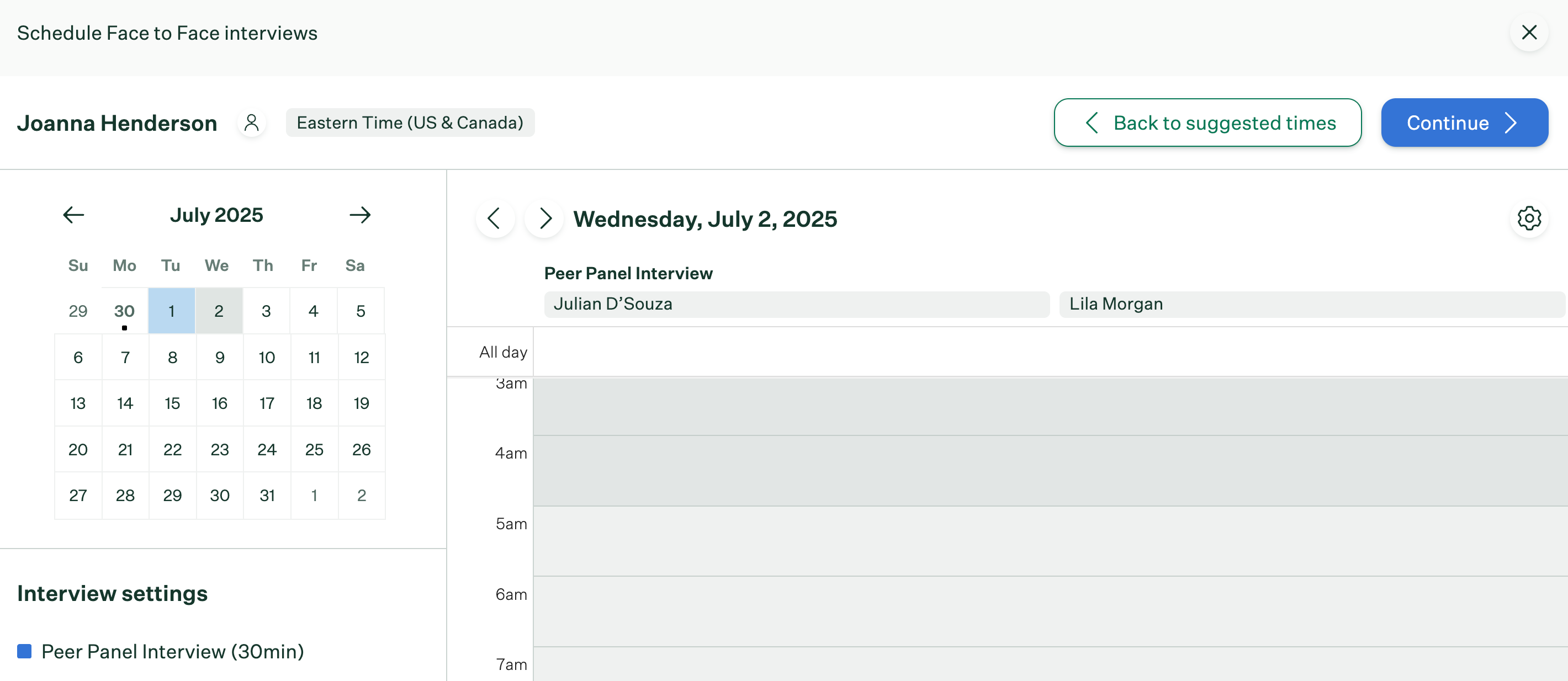Open calendar settings gear icon
1568x681 pixels.
[x=1528, y=219]
